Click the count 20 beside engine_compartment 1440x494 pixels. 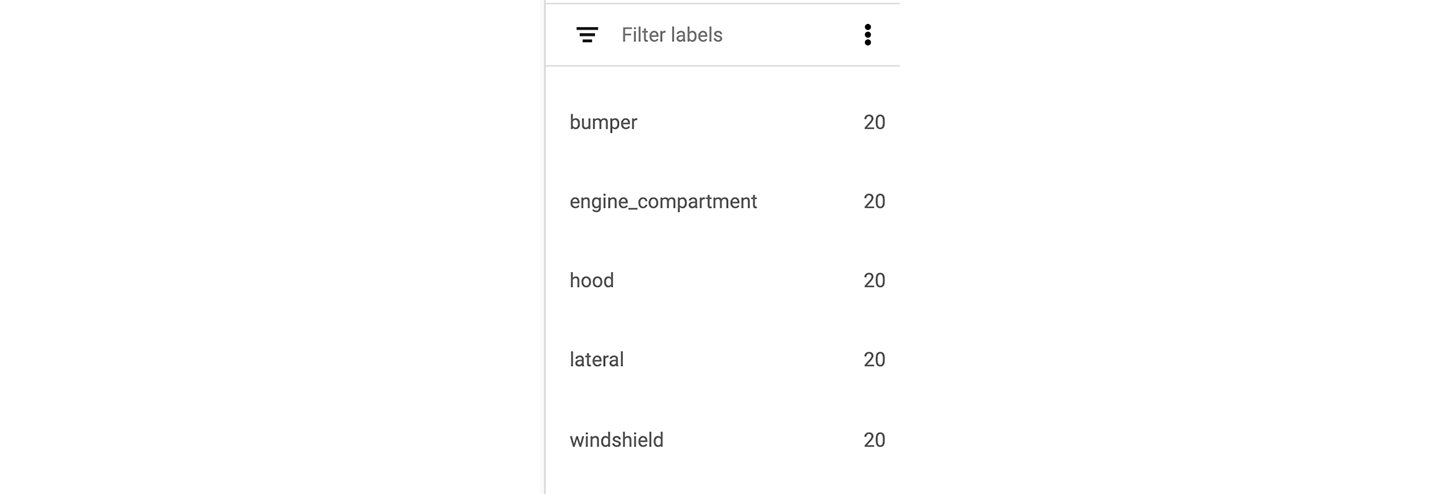click(x=874, y=201)
